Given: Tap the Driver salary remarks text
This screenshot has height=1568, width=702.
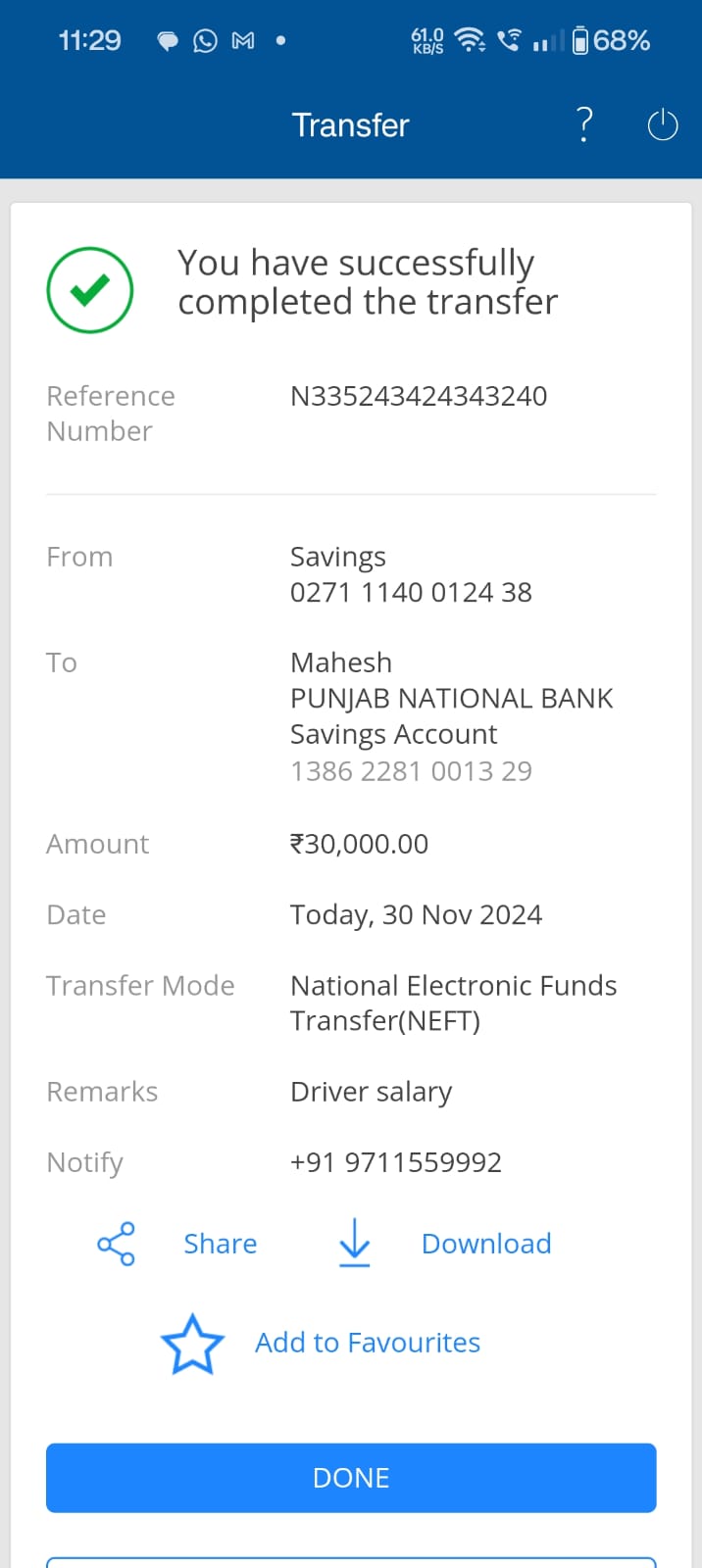Looking at the screenshot, I should [x=372, y=1092].
